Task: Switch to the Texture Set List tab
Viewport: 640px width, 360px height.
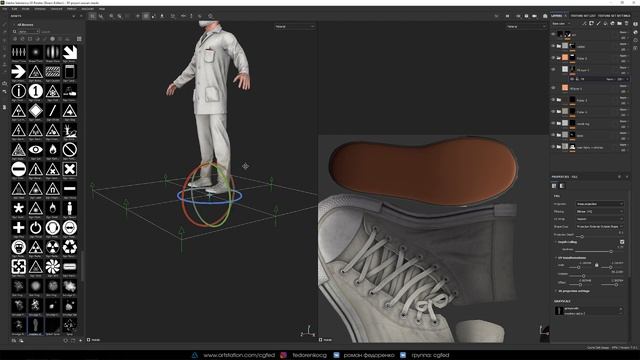Action: click(x=583, y=16)
